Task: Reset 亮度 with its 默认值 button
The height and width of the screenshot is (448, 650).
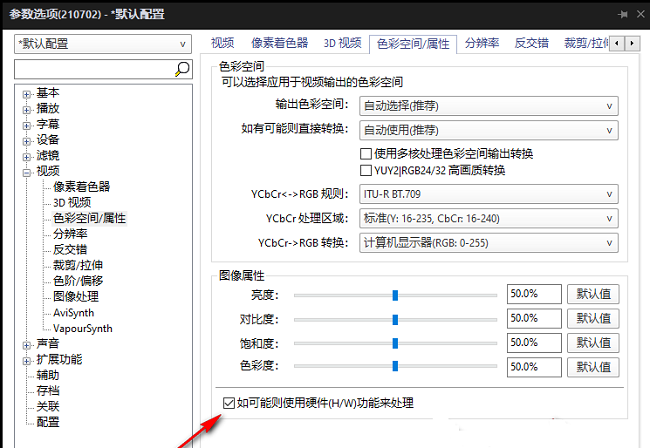Action: (593, 294)
